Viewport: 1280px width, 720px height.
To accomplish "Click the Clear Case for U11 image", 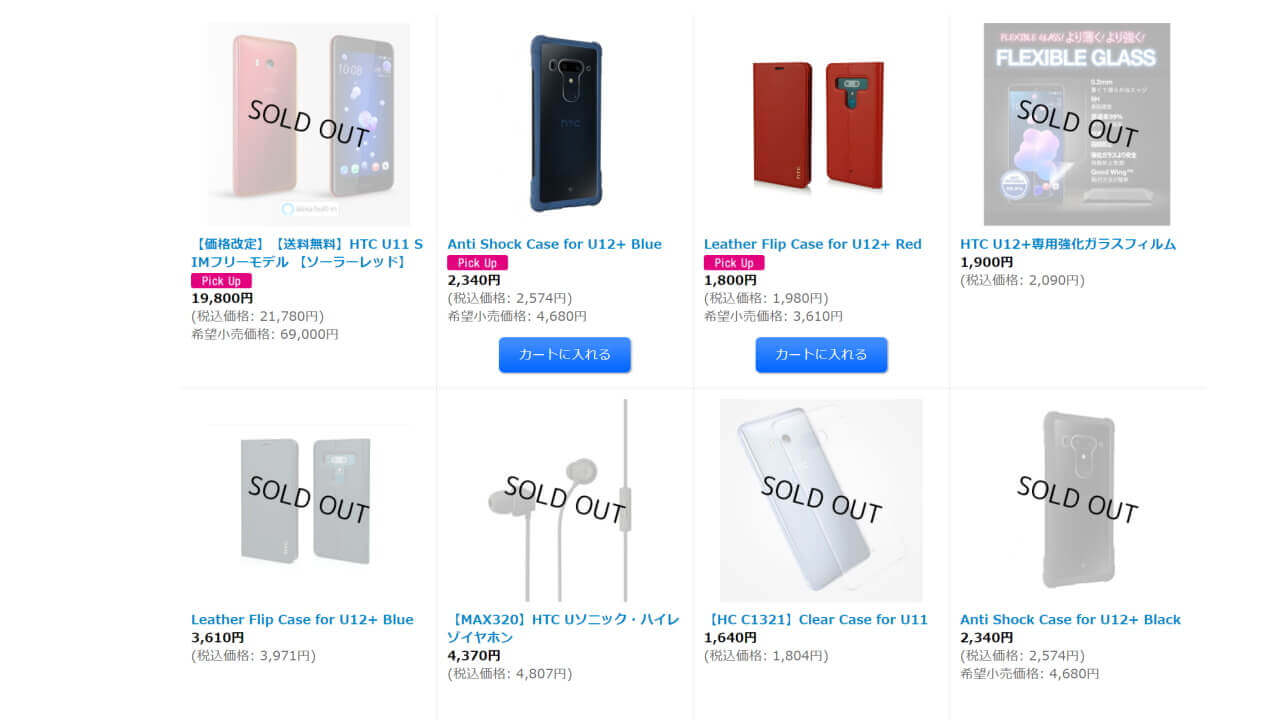I will coord(820,500).
